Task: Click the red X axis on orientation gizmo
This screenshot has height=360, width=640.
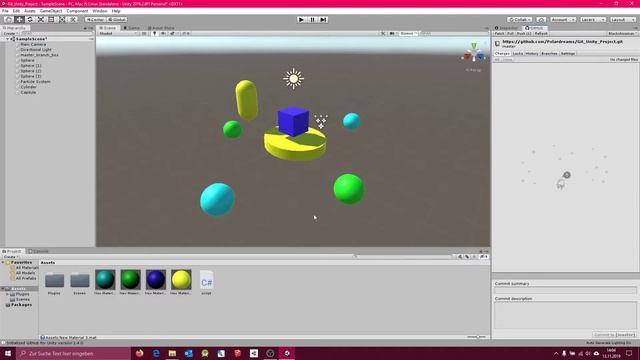Action: tap(467, 57)
